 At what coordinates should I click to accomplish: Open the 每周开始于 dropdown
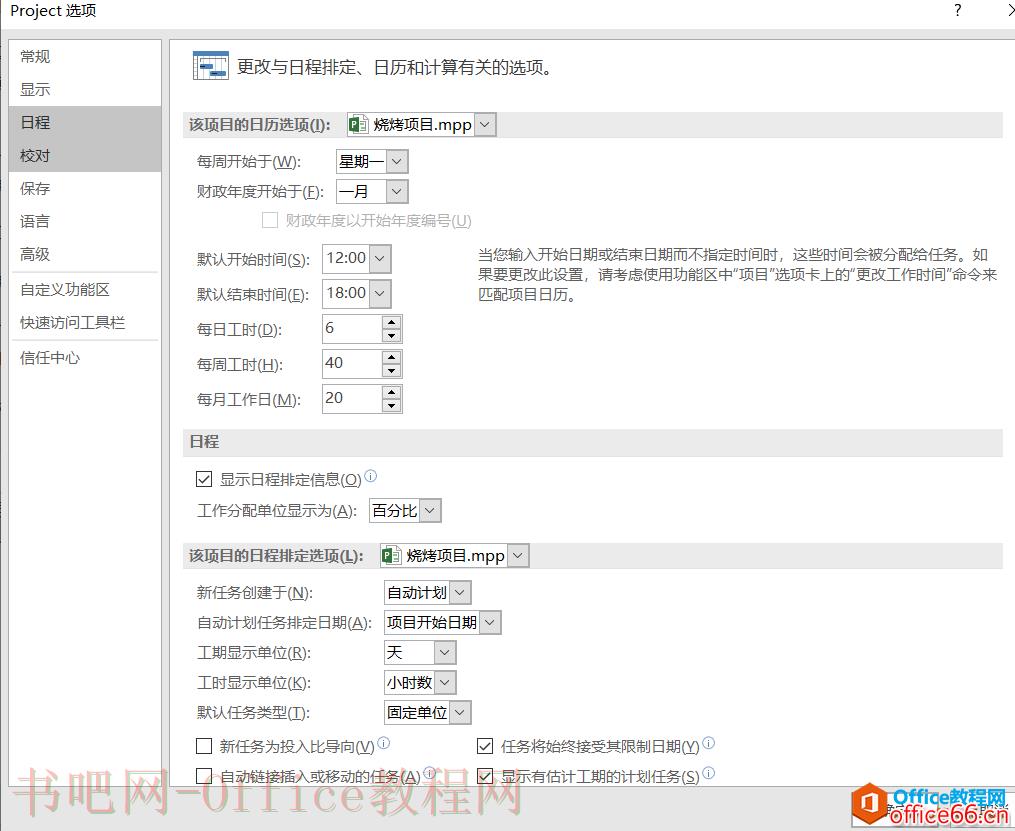397,161
